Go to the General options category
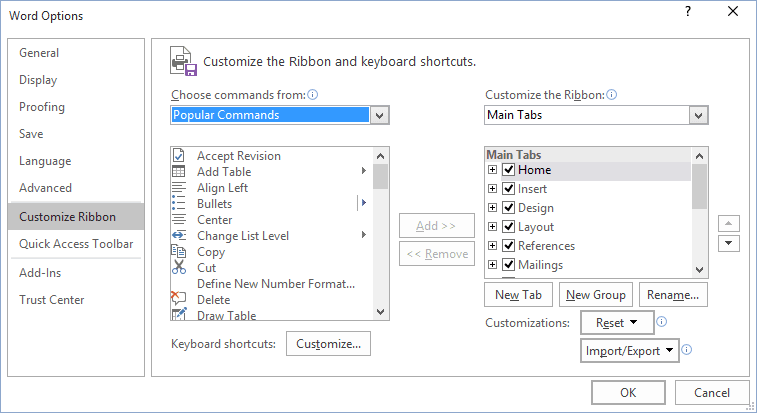 tap(76, 53)
